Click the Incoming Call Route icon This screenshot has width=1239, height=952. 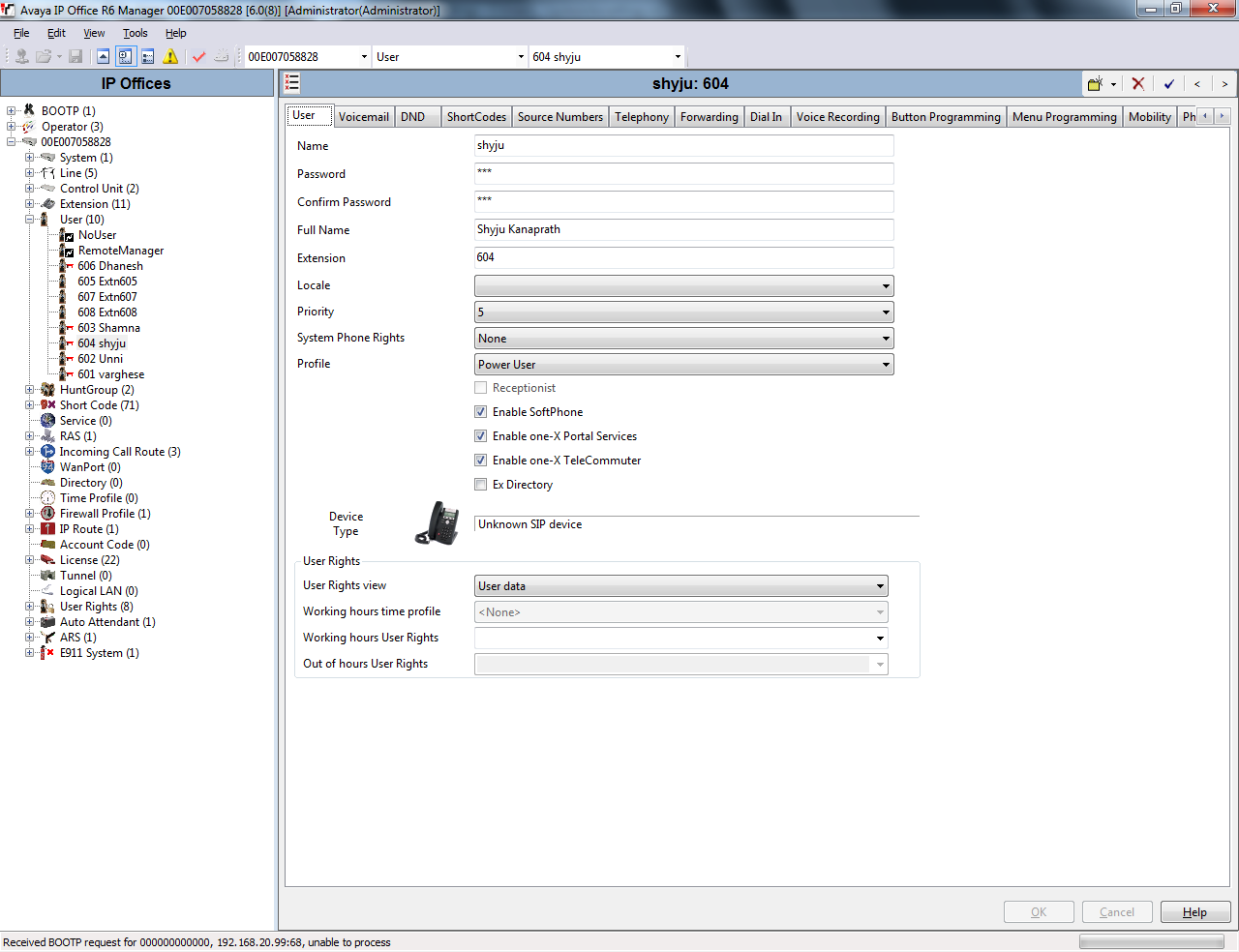click(x=47, y=452)
